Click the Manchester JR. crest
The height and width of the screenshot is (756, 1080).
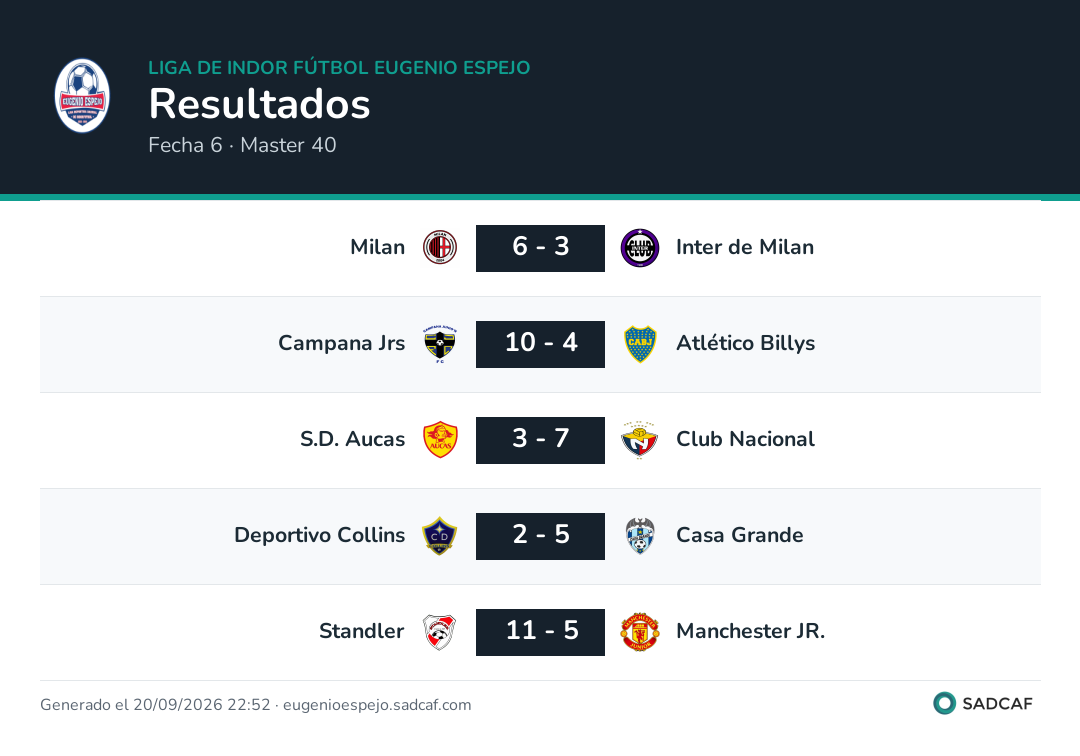[640, 631]
